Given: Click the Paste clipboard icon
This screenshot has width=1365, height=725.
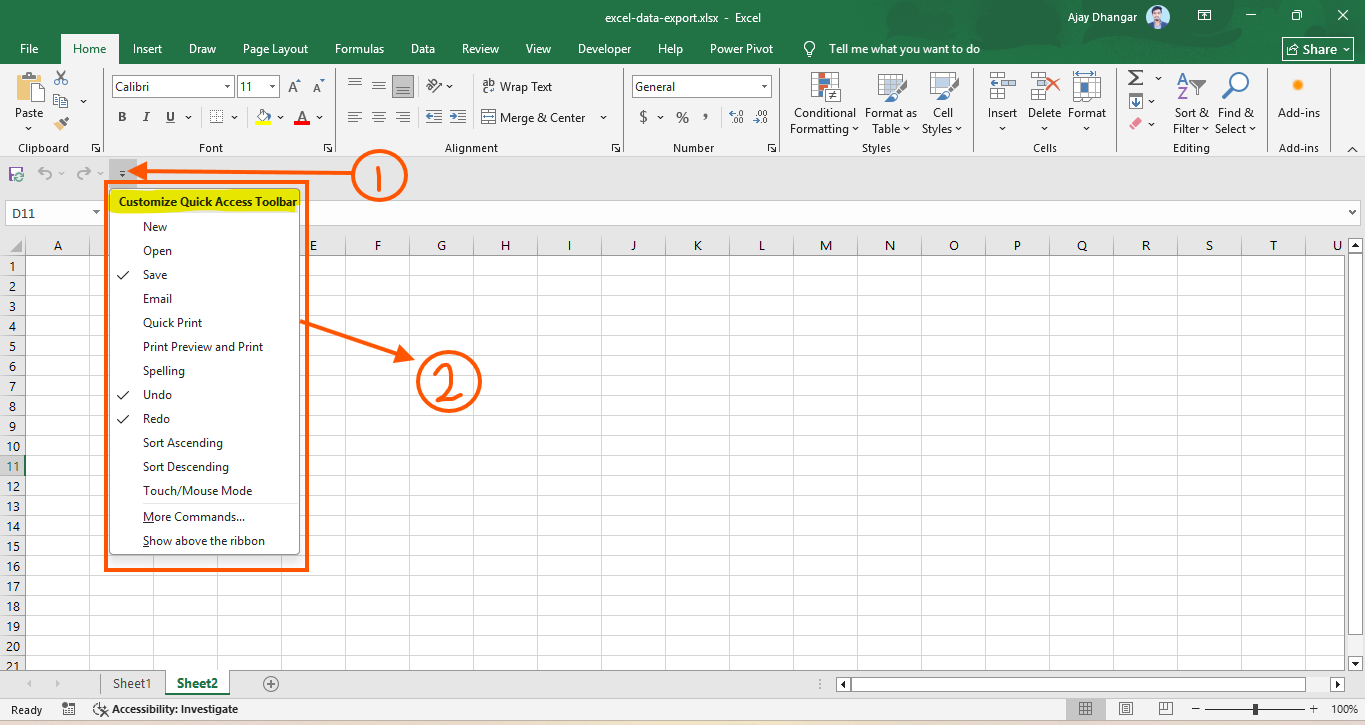Looking at the screenshot, I should [x=29, y=88].
